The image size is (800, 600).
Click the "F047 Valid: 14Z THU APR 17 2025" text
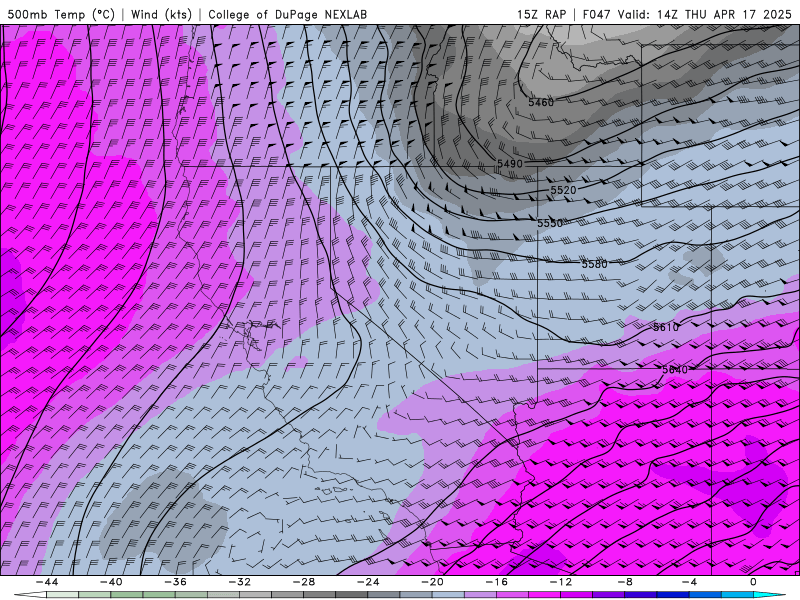[x=687, y=14]
